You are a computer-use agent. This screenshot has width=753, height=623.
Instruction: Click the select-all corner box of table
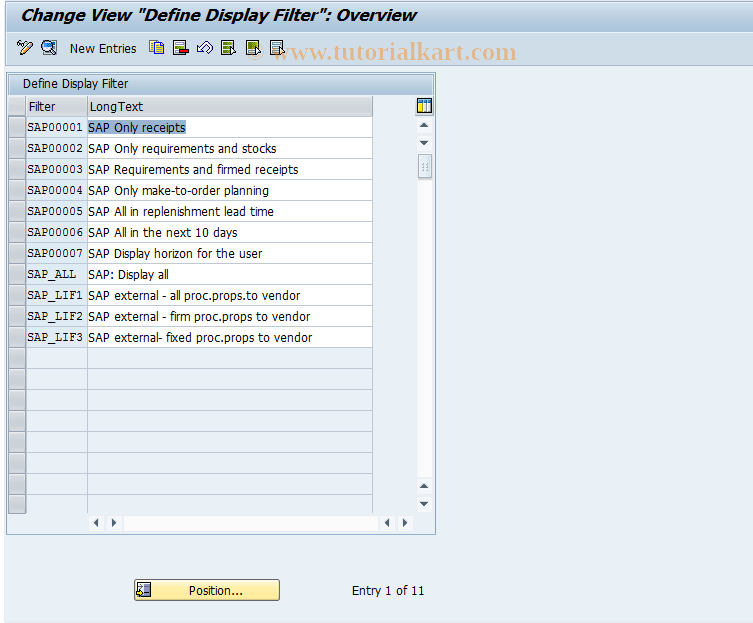pos(17,107)
